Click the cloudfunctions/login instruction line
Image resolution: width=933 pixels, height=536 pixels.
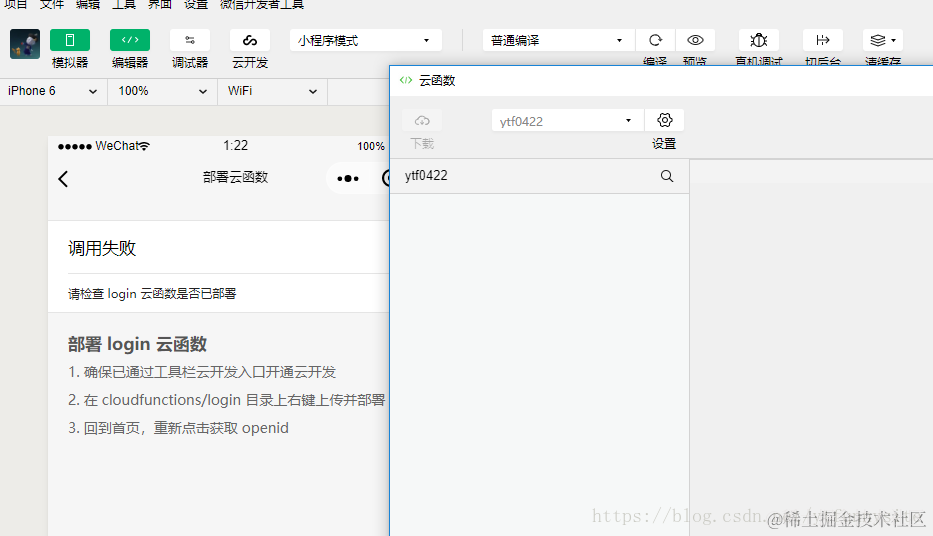tap(226, 400)
